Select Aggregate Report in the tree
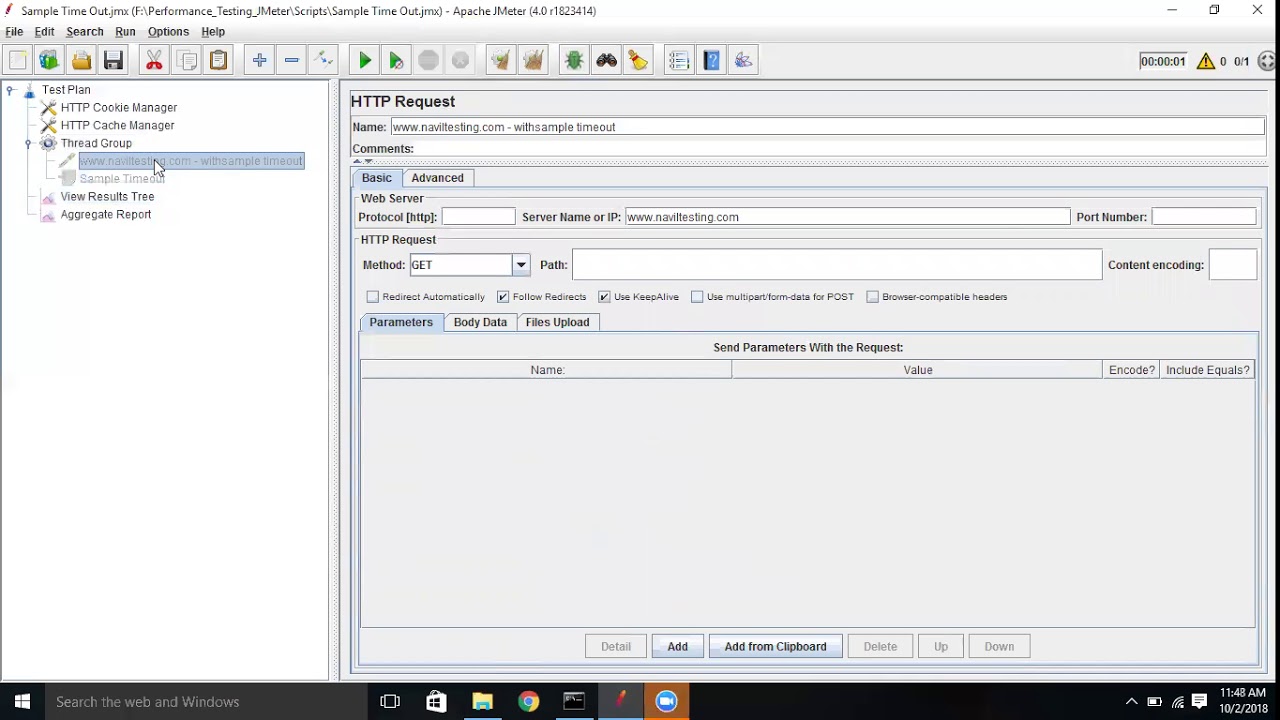Screen dimensions: 1280x720 click(x=105, y=215)
